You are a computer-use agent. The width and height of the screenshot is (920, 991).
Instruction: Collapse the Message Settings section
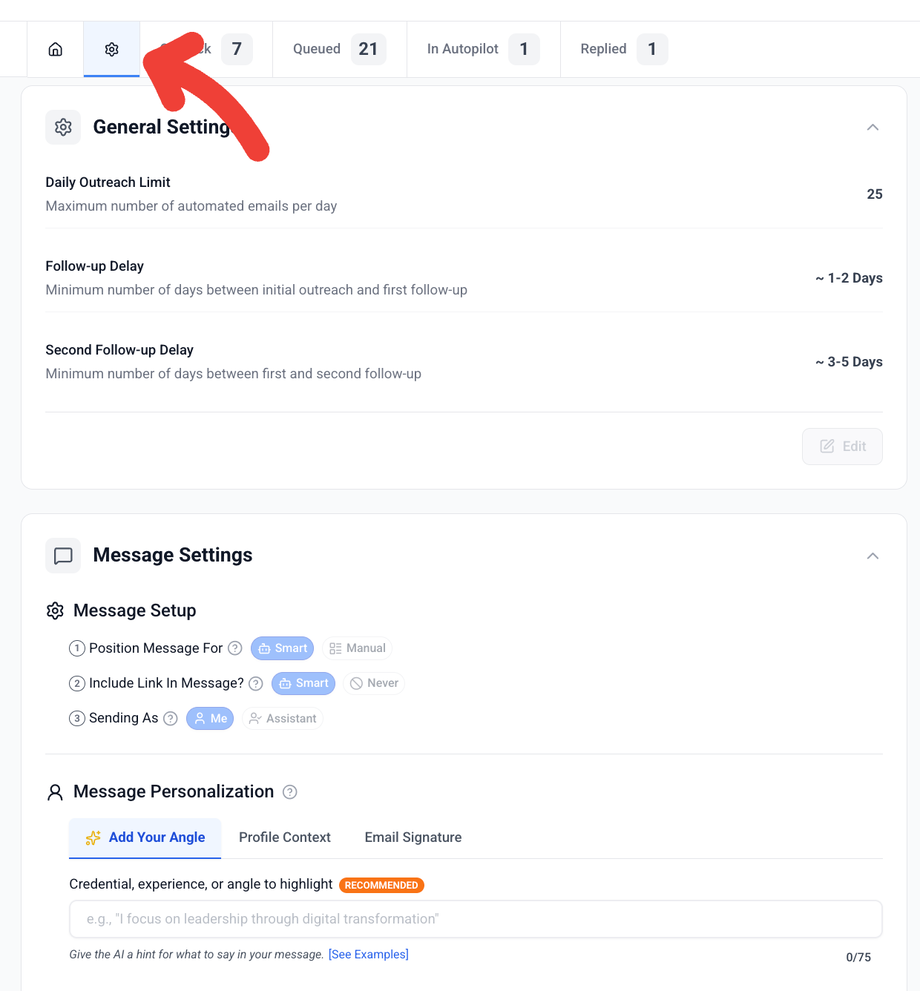(x=872, y=556)
